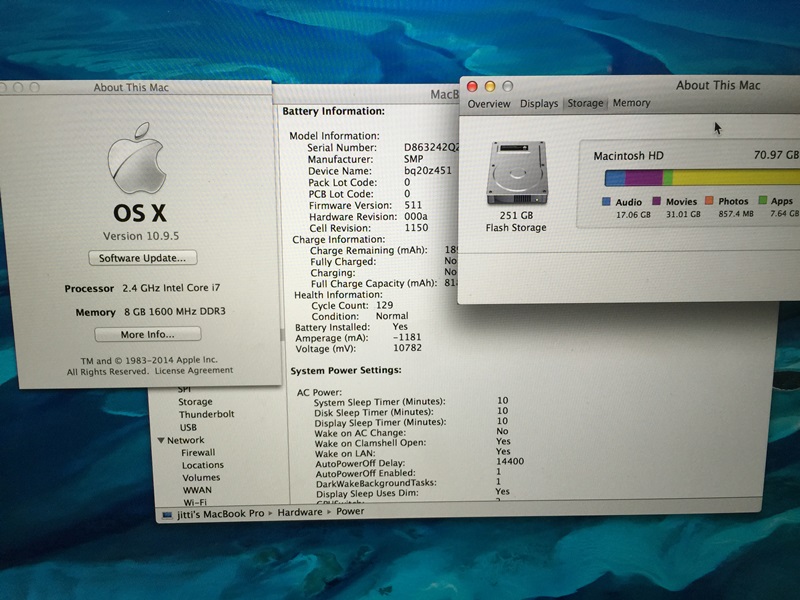Click the Audio 17.06 GB value
This screenshot has height=600, width=800.
tap(633, 215)
